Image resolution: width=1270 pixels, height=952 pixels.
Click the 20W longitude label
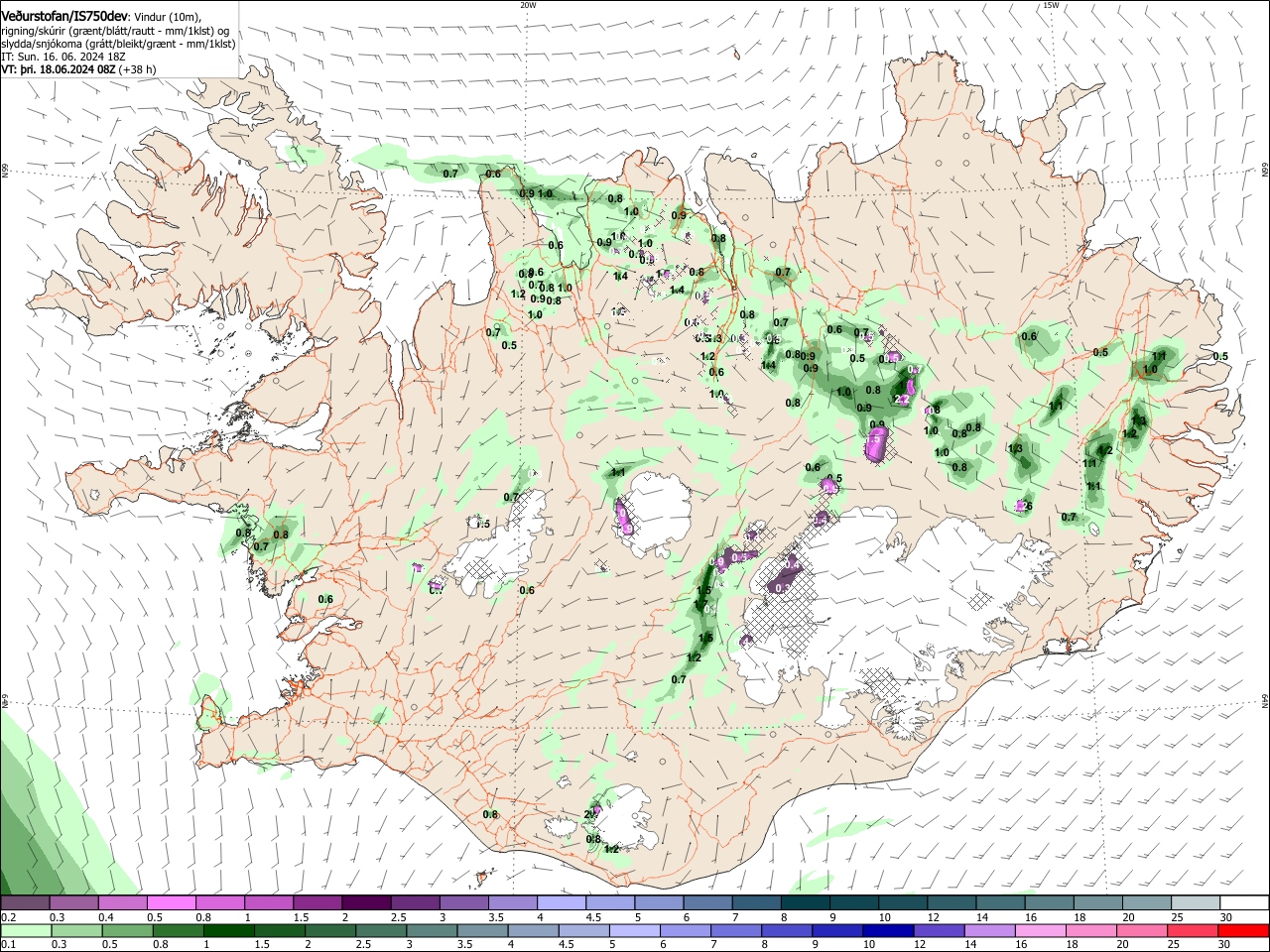coord(528,5)
